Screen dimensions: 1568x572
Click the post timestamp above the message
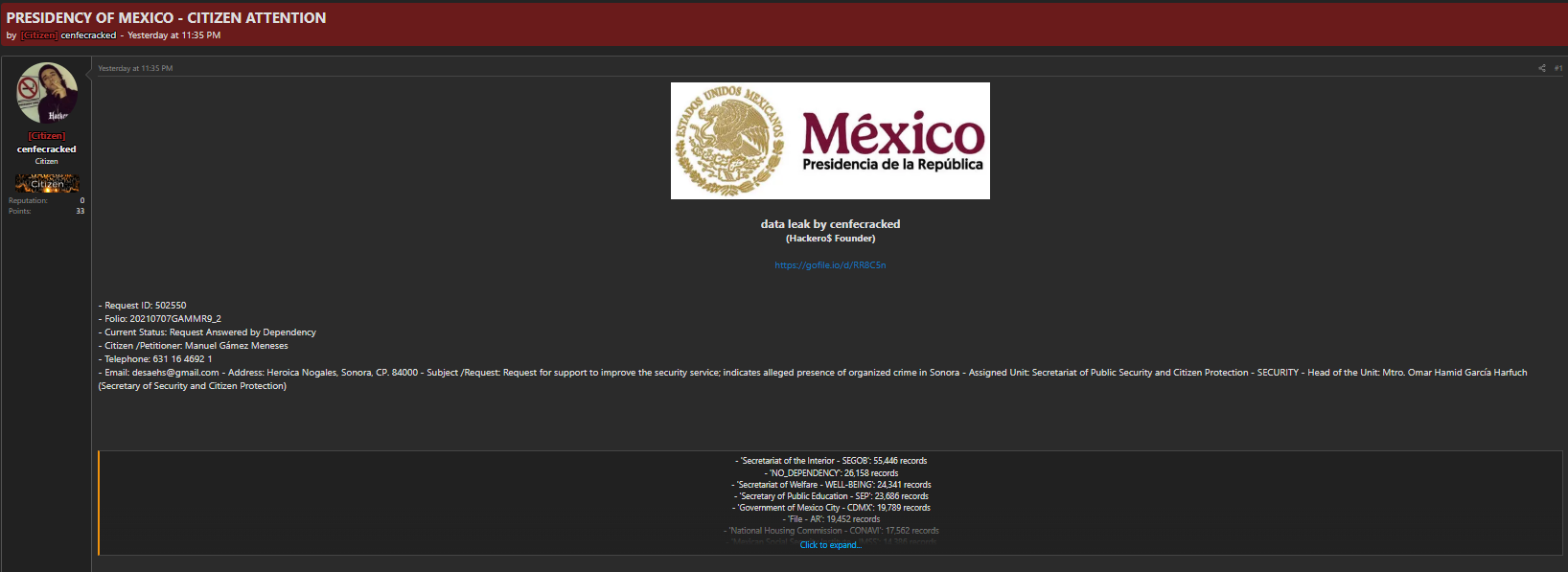click(135, 68)
